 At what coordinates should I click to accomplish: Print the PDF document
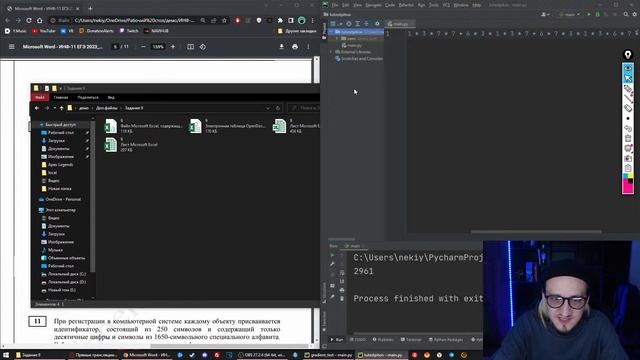[x=295, y=47]
